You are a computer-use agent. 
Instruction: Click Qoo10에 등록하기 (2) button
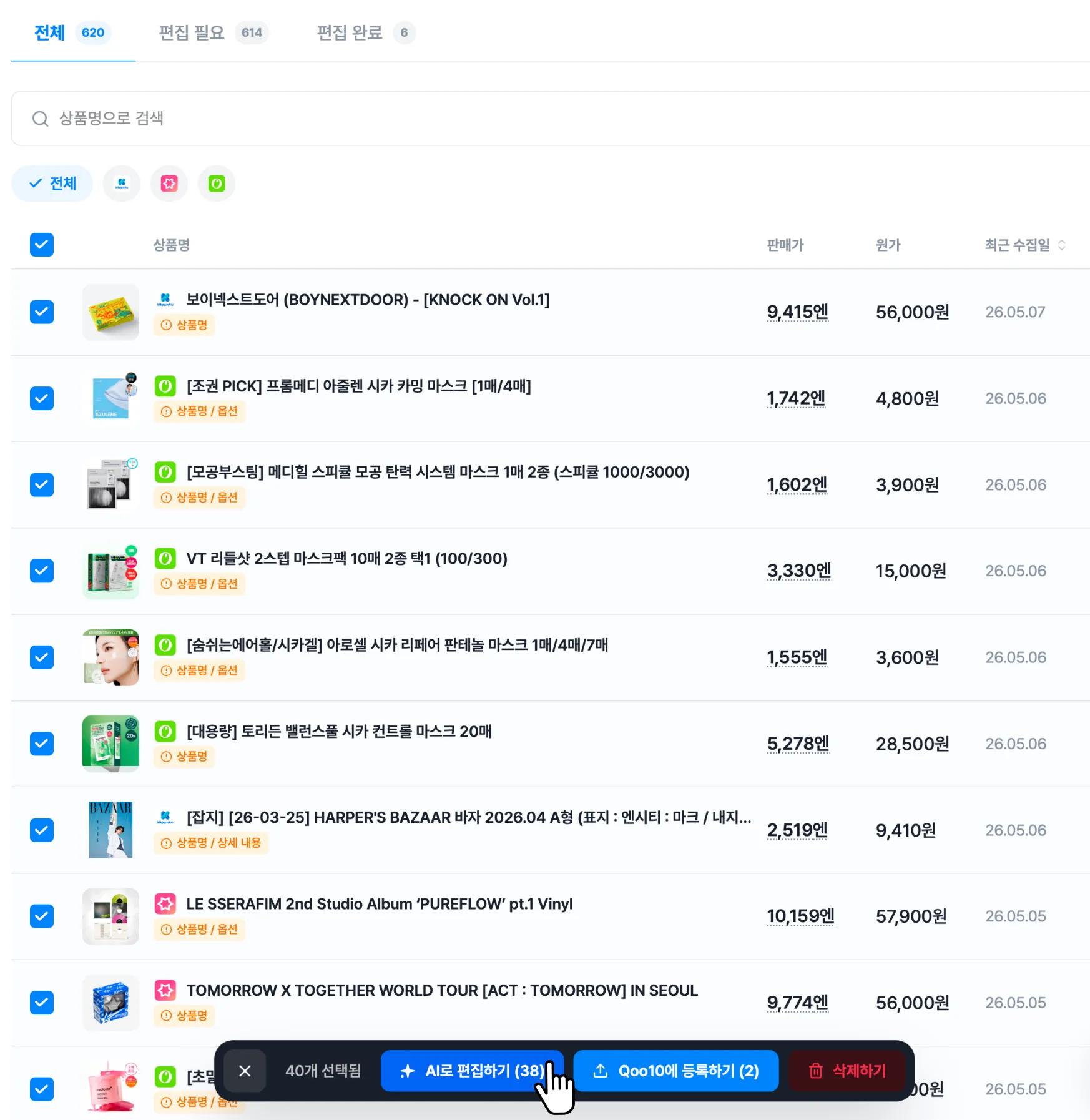click(x=676, y=1071)
